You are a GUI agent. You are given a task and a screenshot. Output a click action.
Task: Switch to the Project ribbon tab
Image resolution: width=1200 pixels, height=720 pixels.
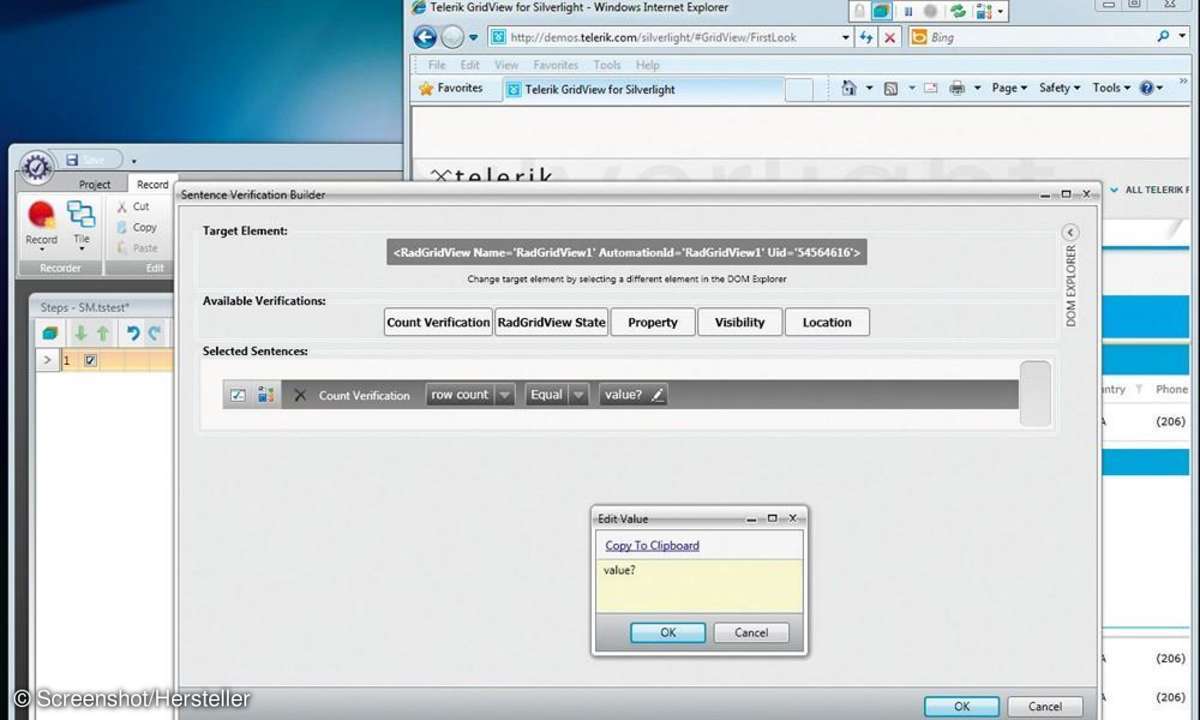(x=95, y=184)
